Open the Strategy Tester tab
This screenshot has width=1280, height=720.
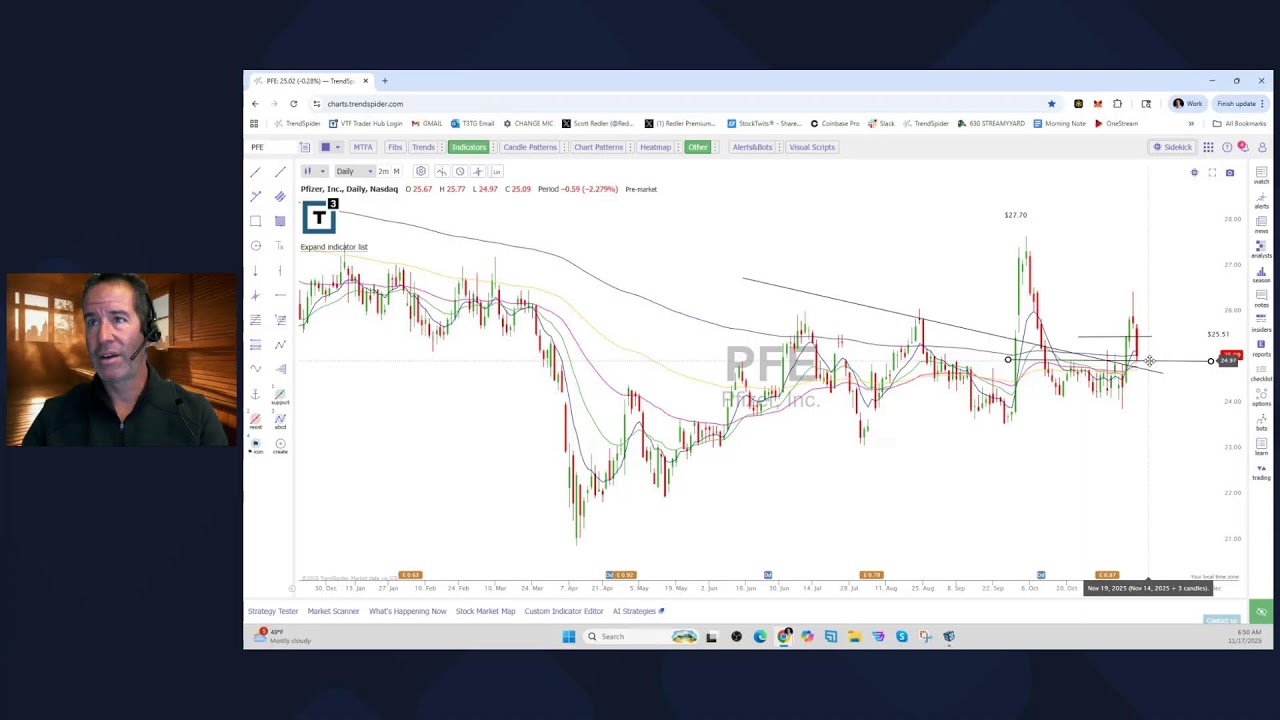click(x=273, y=611)
